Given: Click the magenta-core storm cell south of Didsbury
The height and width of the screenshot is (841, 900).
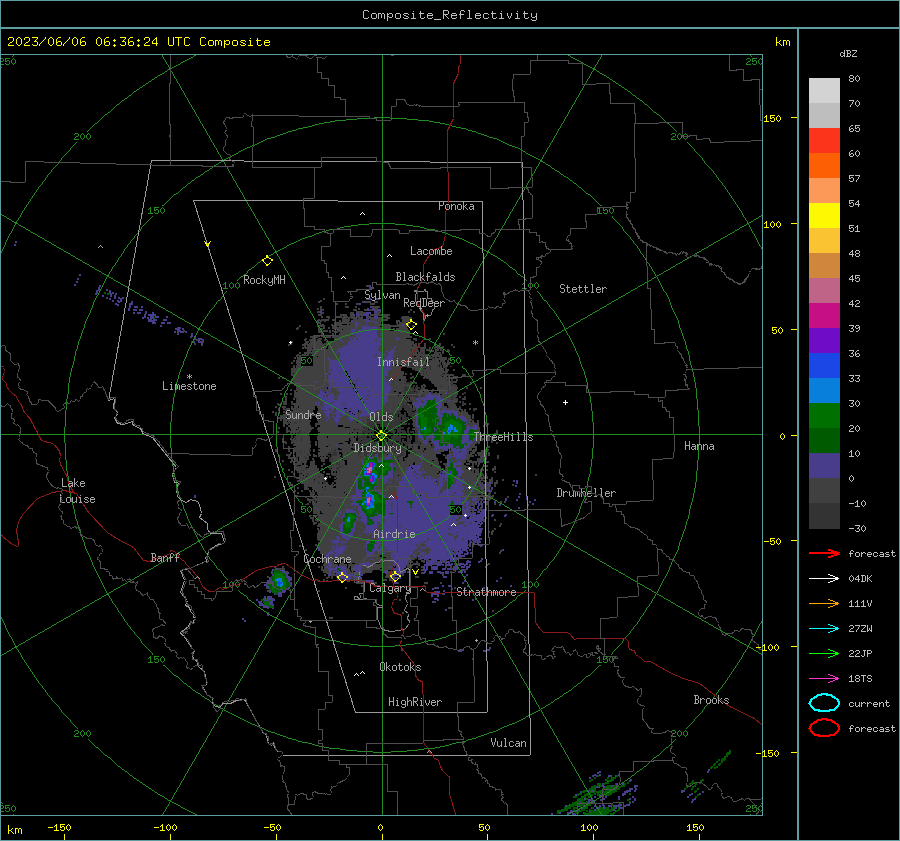Looking at the screenshot, I should [x=370, y=472].
